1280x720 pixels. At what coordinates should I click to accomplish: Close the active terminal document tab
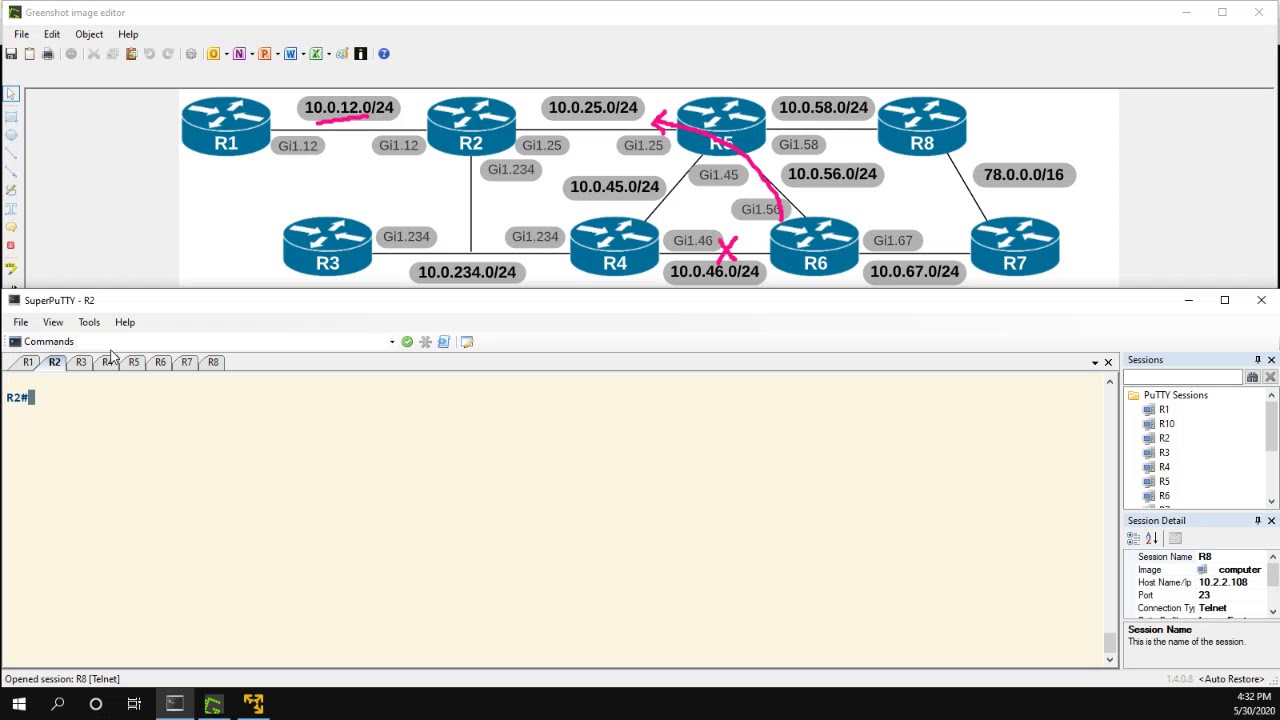tap(1108, 362)
